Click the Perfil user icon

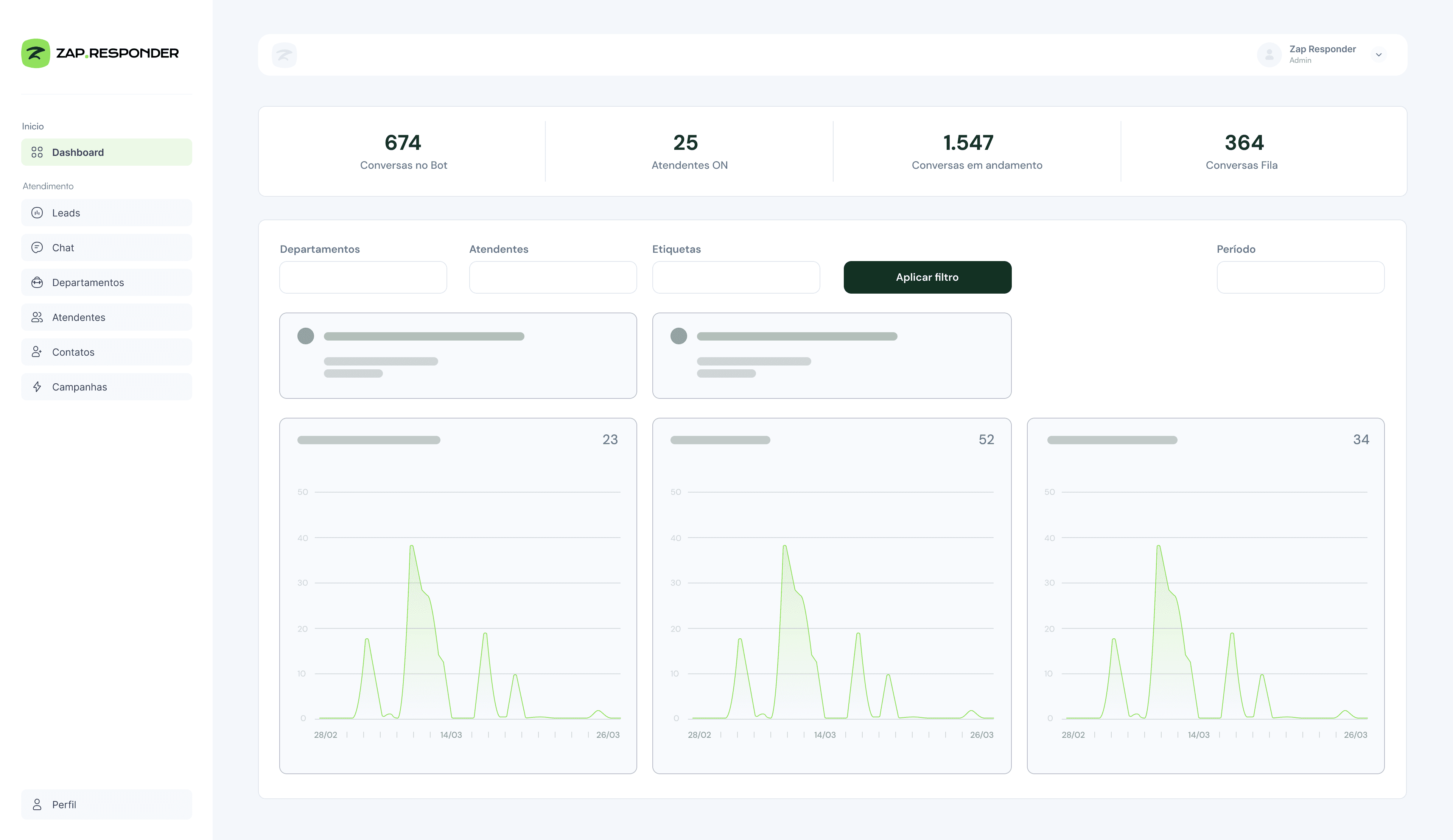coord(37,804)
